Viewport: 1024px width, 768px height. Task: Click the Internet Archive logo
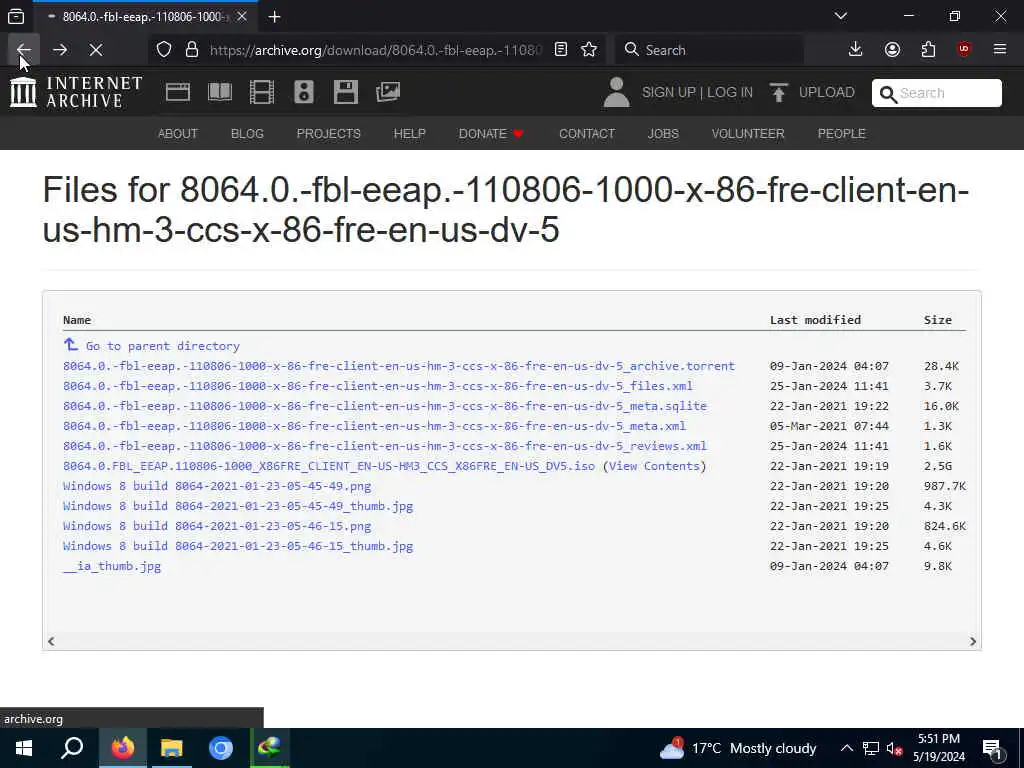(76, 92)
